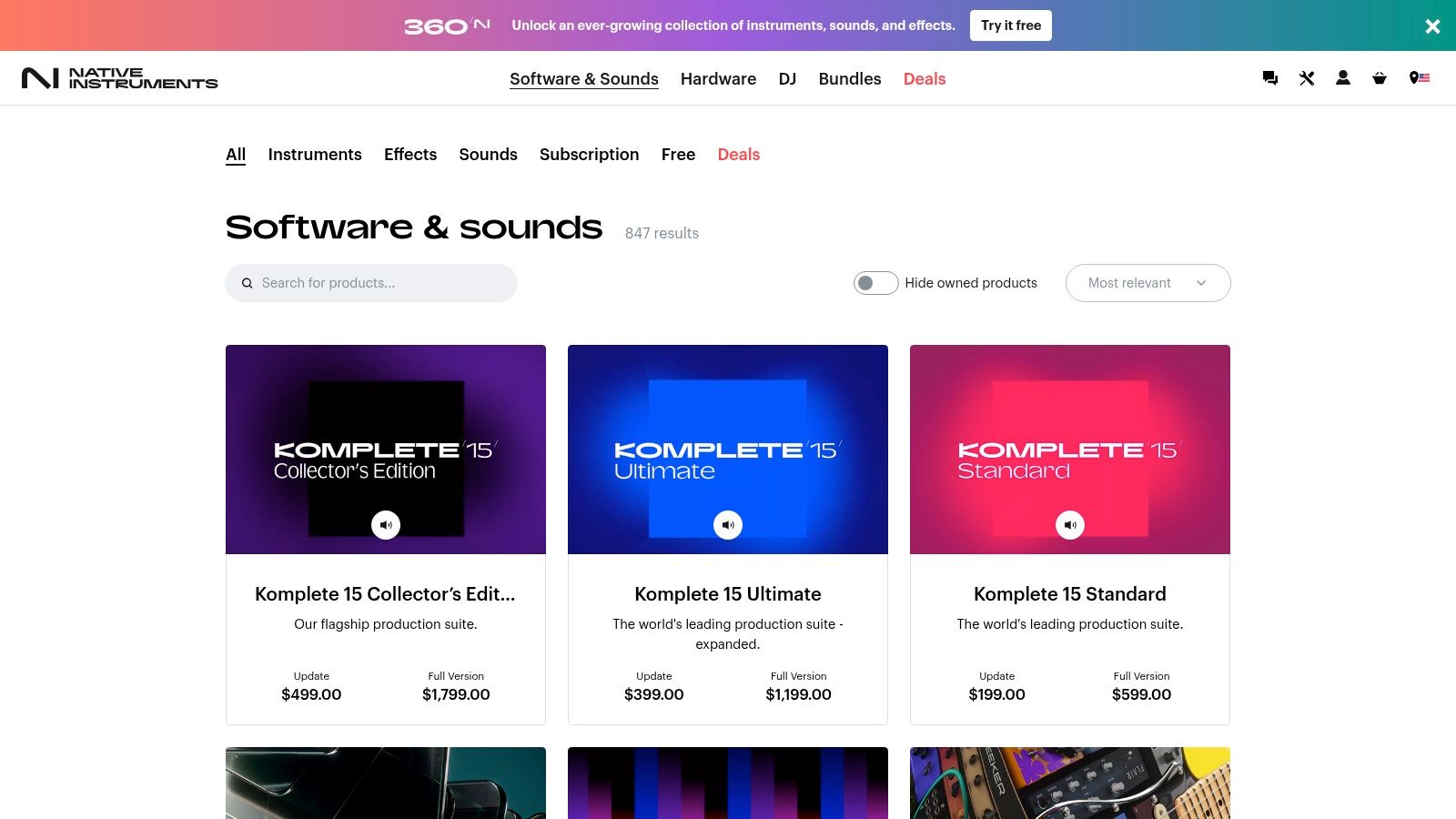
Task: Click the Native Instruments logo
Action: pos(119,78)
